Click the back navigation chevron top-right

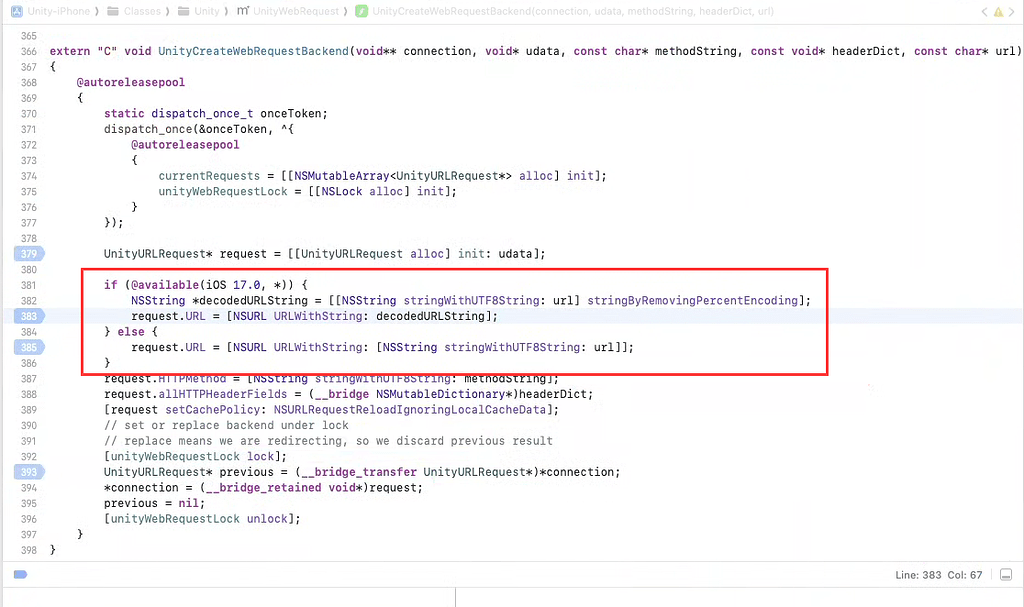(x=984, y=10)
